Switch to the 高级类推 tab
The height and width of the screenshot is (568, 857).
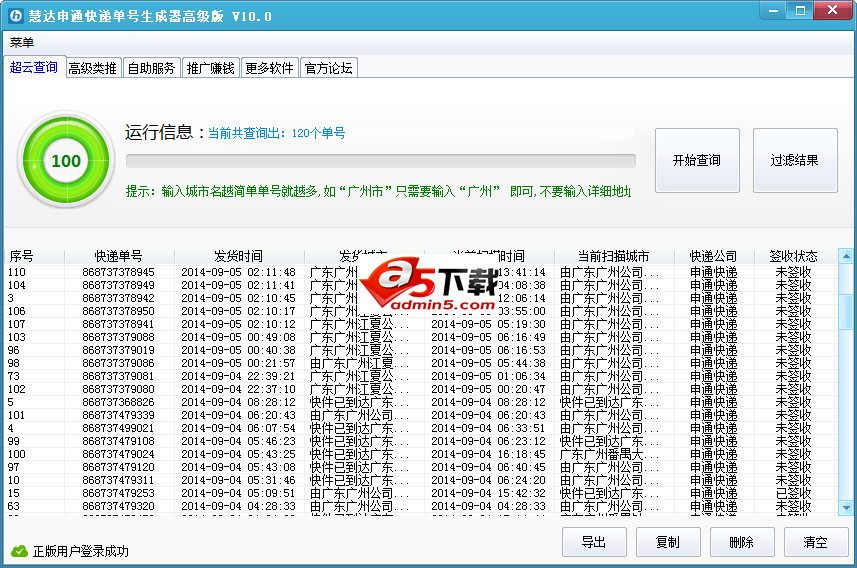(x=93, y=68)
